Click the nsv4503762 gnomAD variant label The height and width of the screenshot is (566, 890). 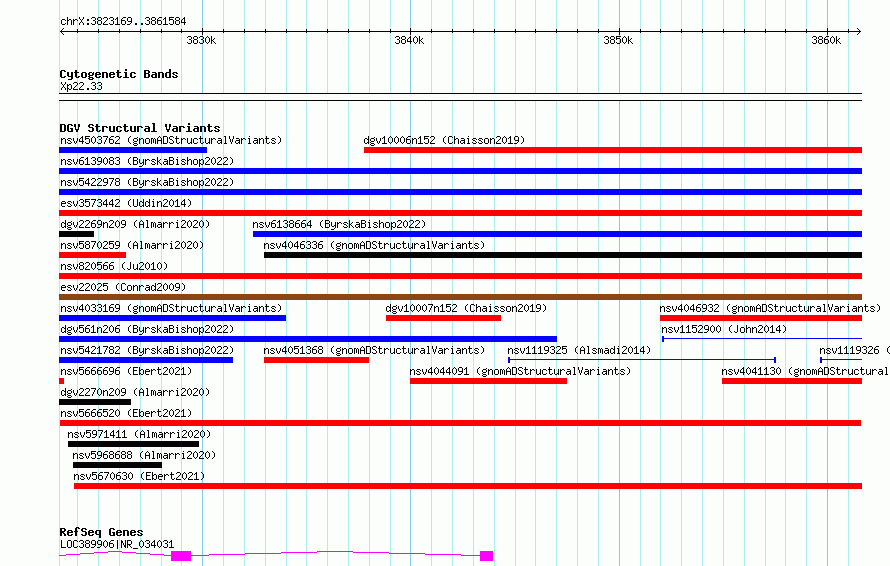(x=171, y=140)
